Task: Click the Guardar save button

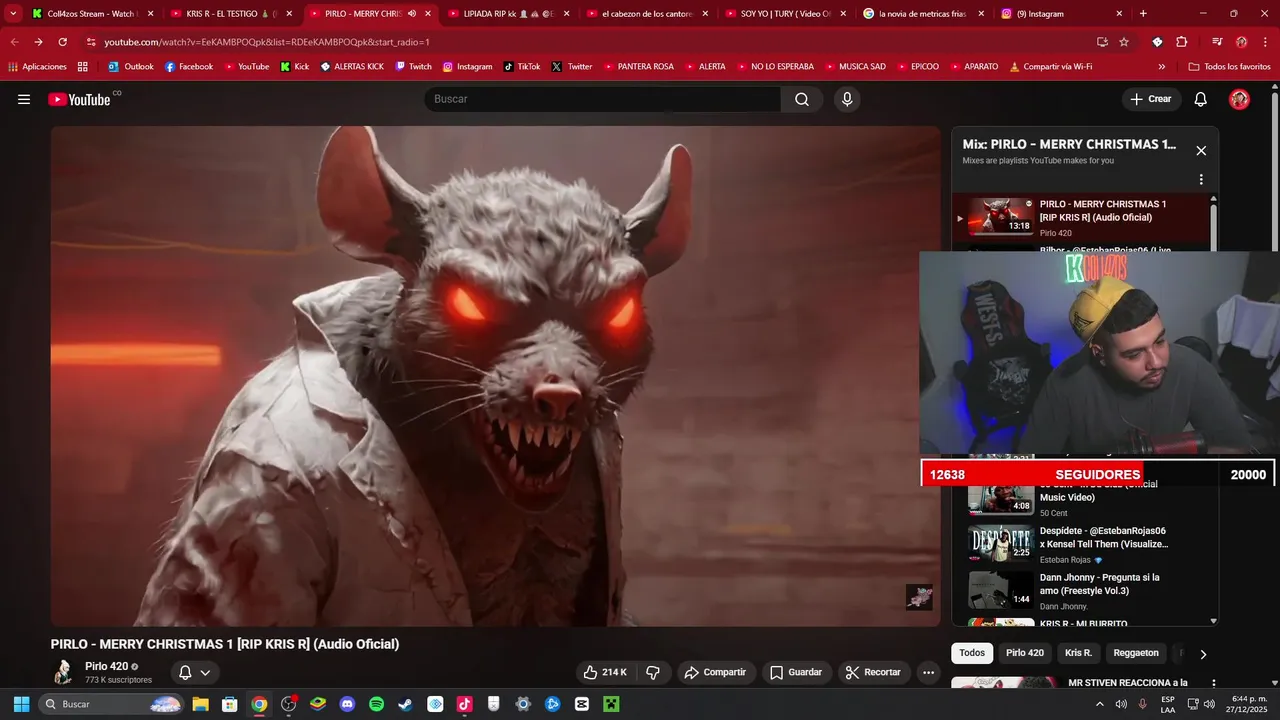Action: click(796, 672)
